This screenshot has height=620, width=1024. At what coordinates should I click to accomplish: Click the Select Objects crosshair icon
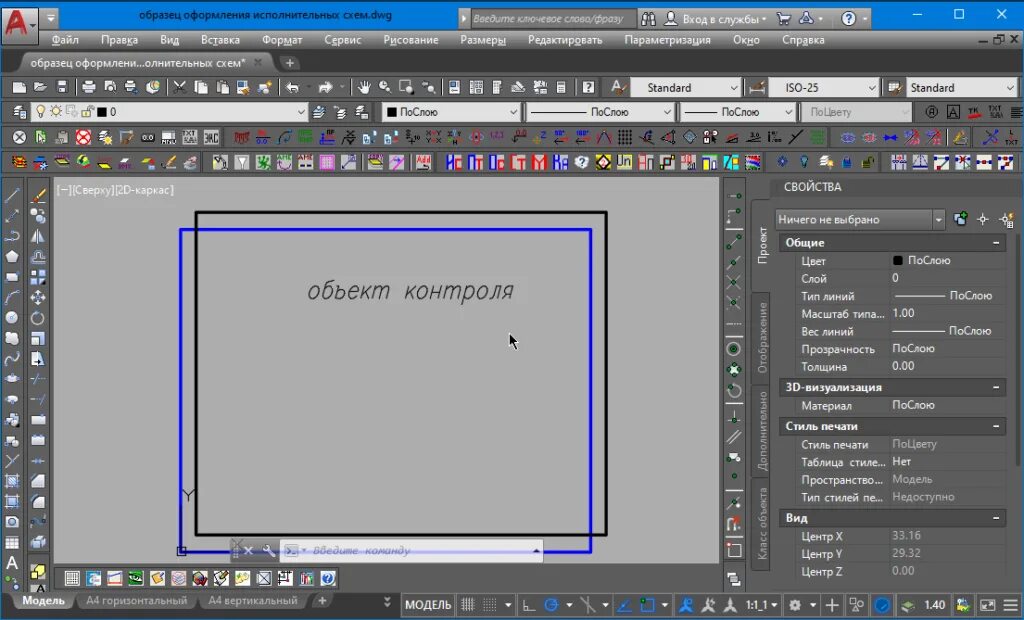(x=983, y=220)
